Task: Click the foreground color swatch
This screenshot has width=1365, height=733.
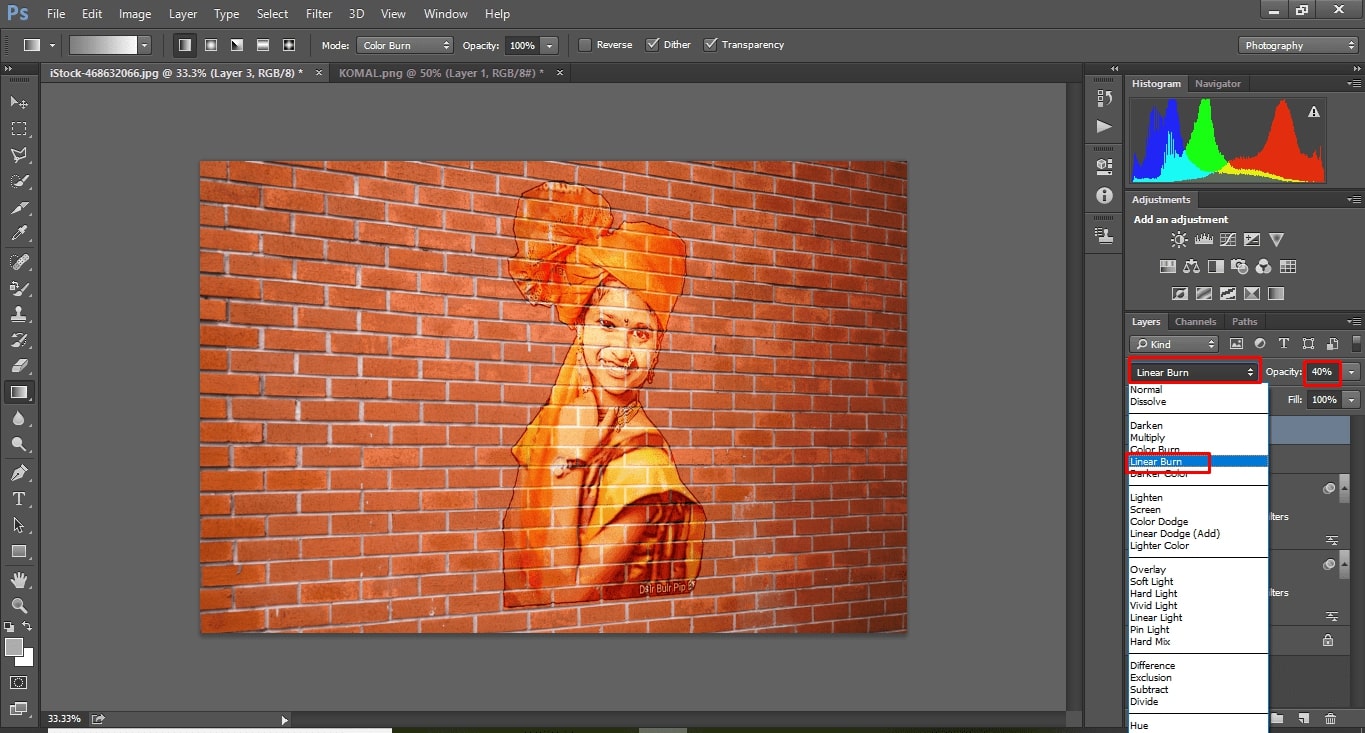Action: click(14, 647)
